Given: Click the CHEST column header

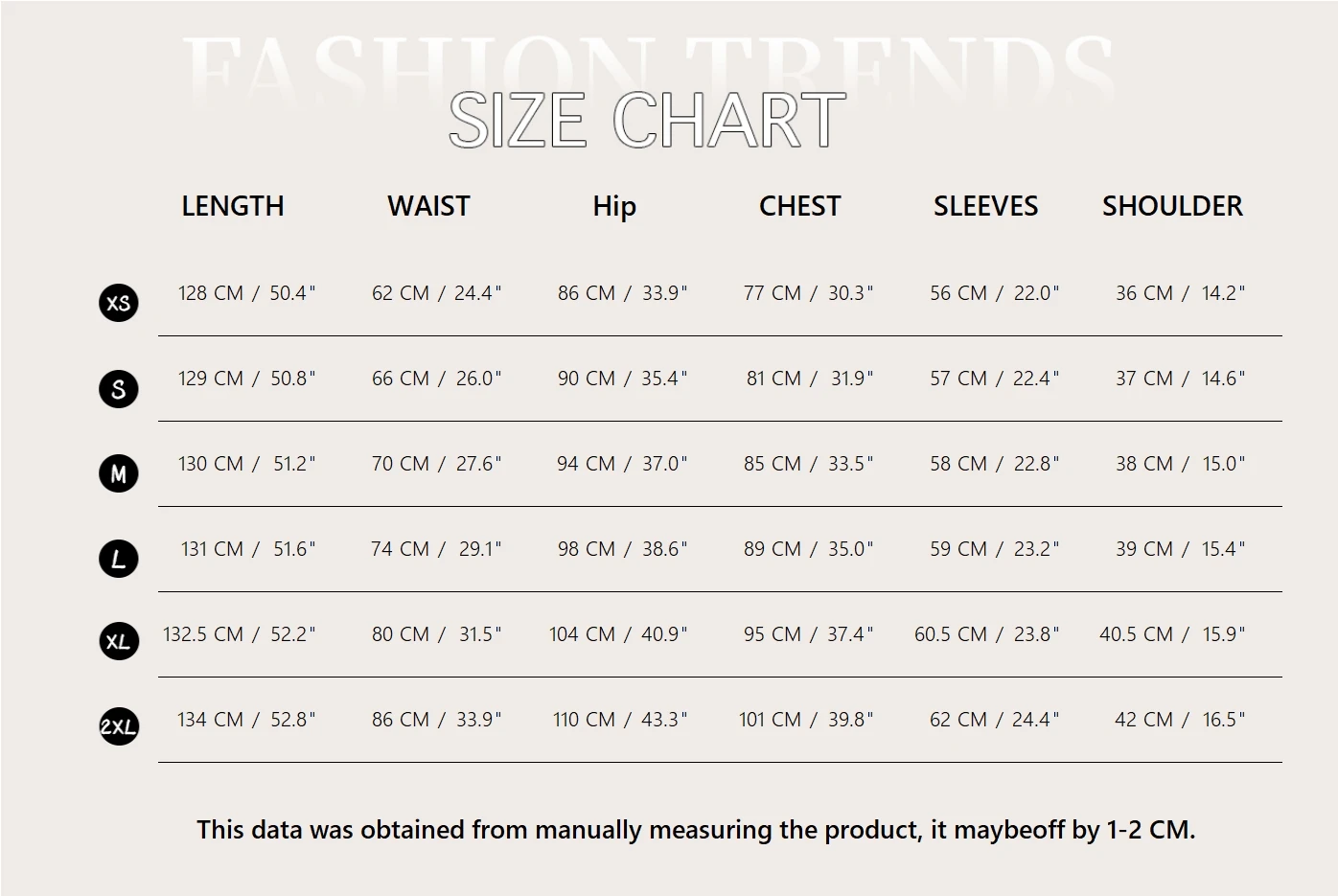Looking at the screenshot, I should click(799, 206).
